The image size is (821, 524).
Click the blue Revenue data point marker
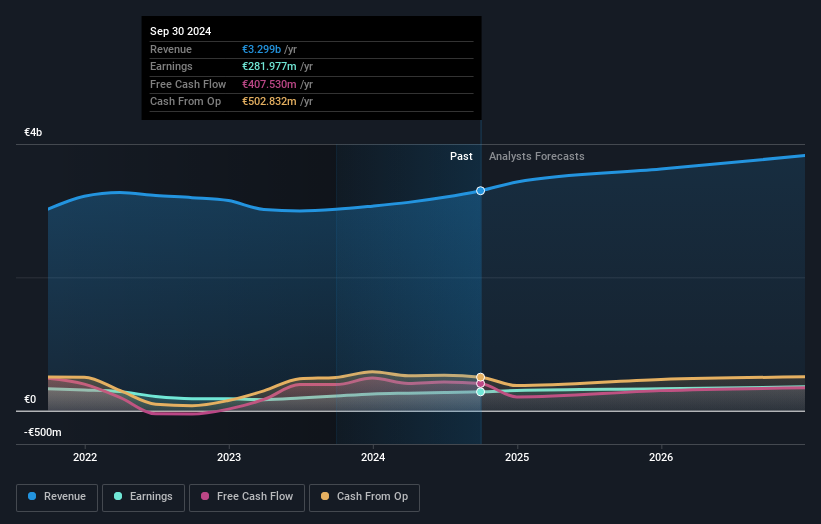click(480, 191)
